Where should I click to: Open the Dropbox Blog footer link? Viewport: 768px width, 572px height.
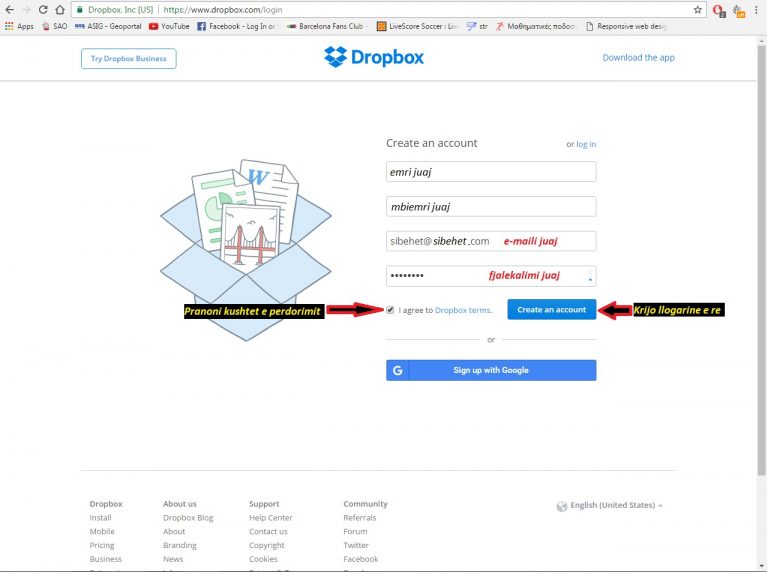click(188, 518)
